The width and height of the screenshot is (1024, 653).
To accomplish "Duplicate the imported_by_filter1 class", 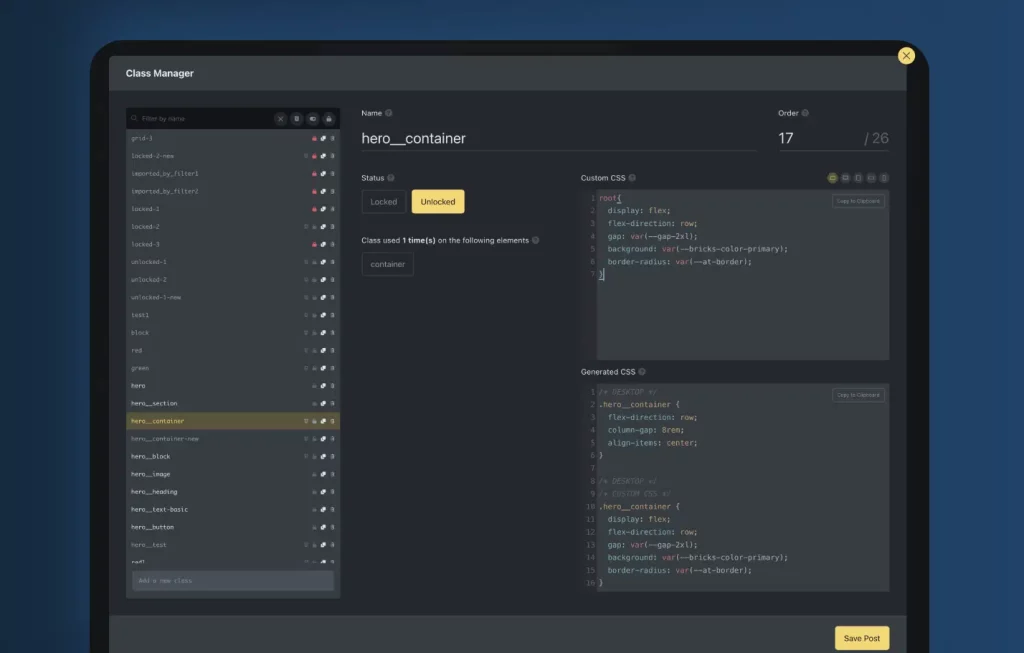I will point(323,174).
